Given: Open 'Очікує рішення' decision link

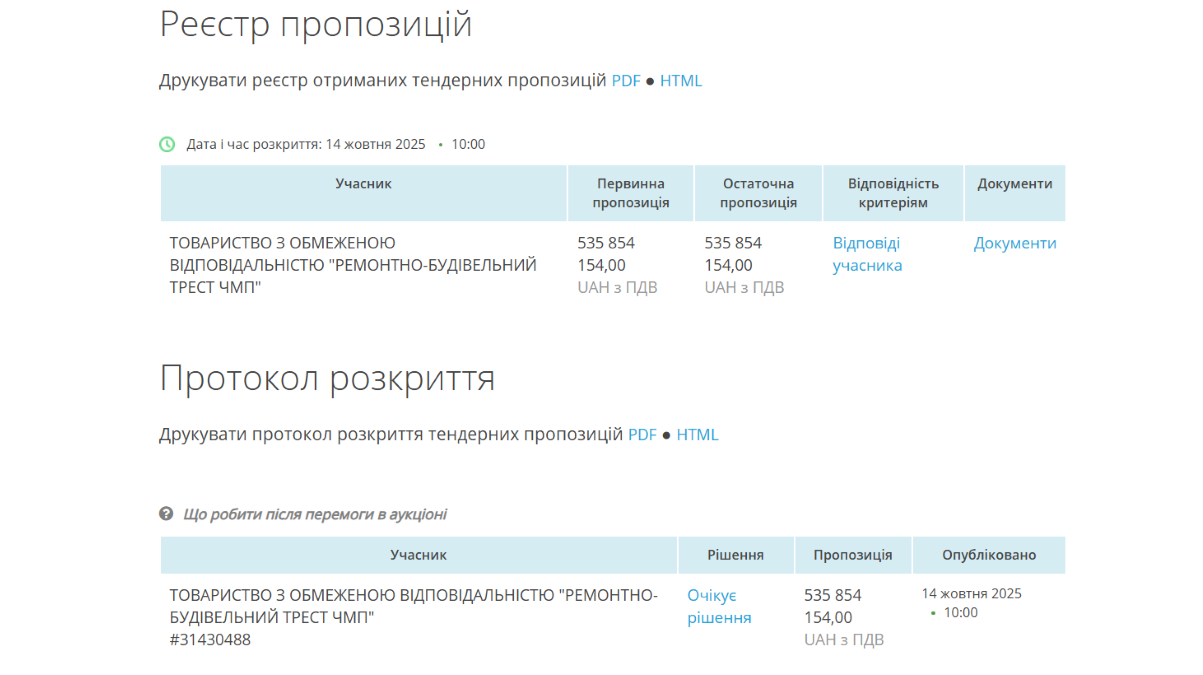Looking at the screenshot, I should (719, 606).
